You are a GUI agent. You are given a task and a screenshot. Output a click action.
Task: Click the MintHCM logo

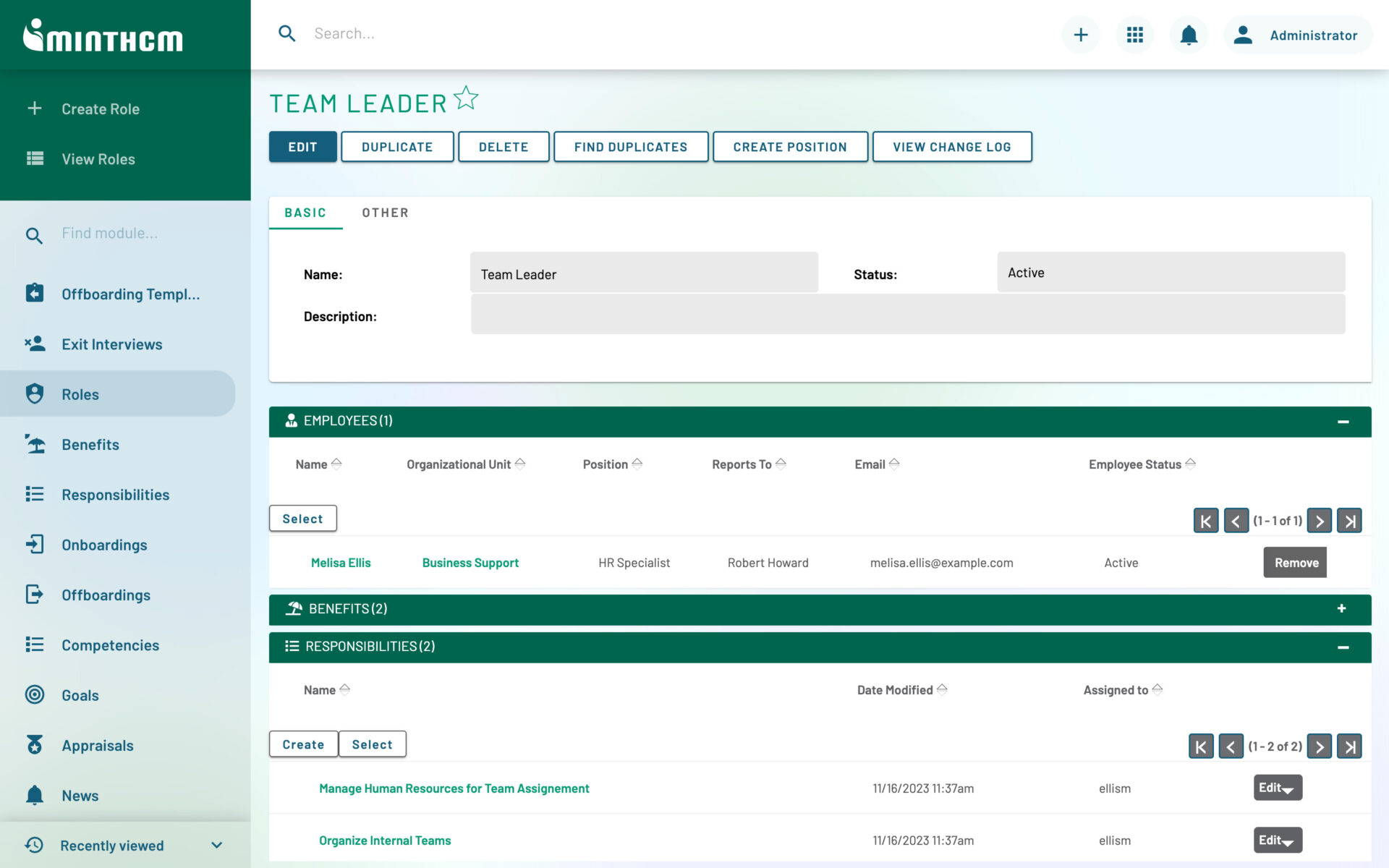[103, 36]
